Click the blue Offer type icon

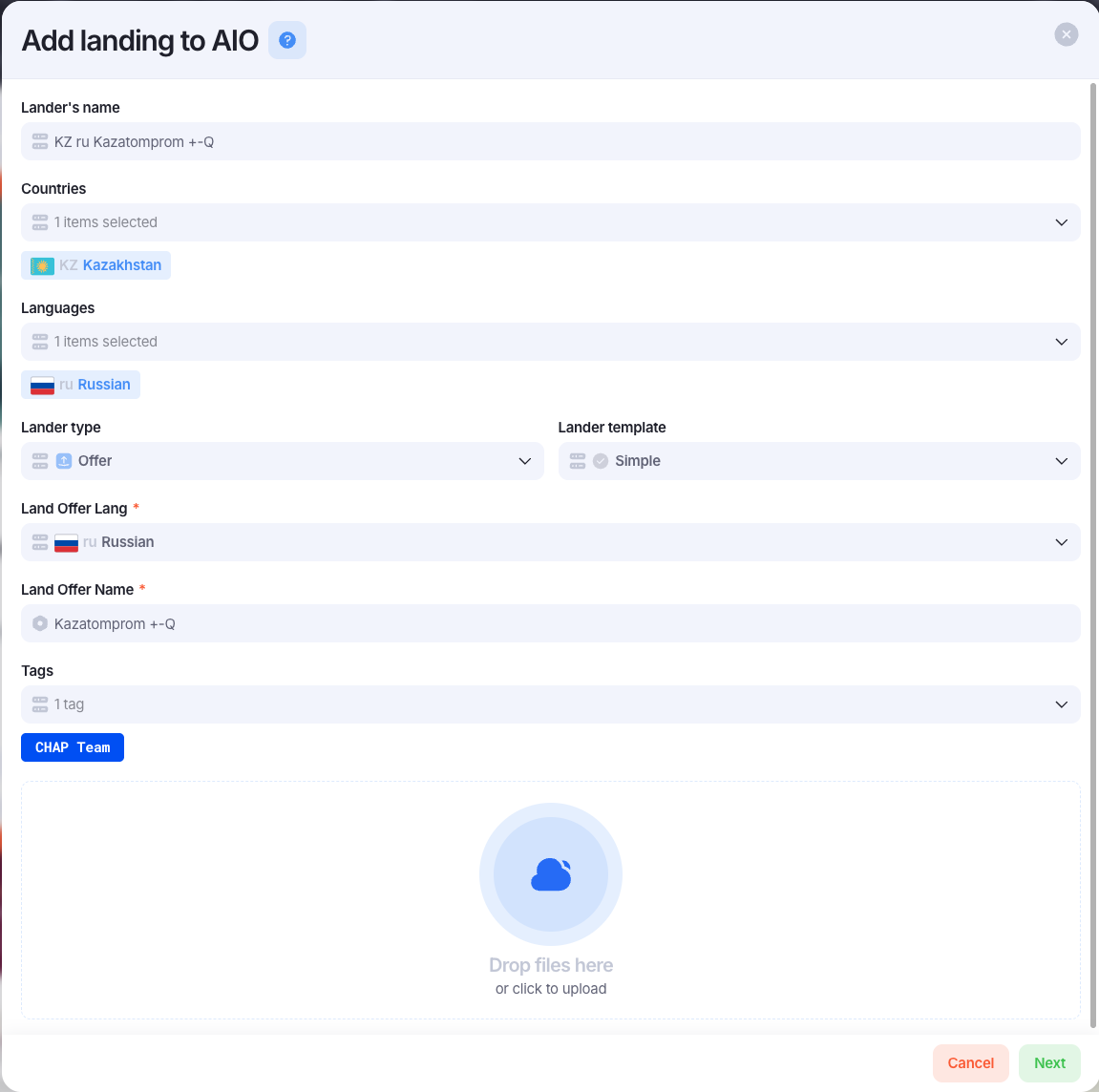(x=64, y=460)
